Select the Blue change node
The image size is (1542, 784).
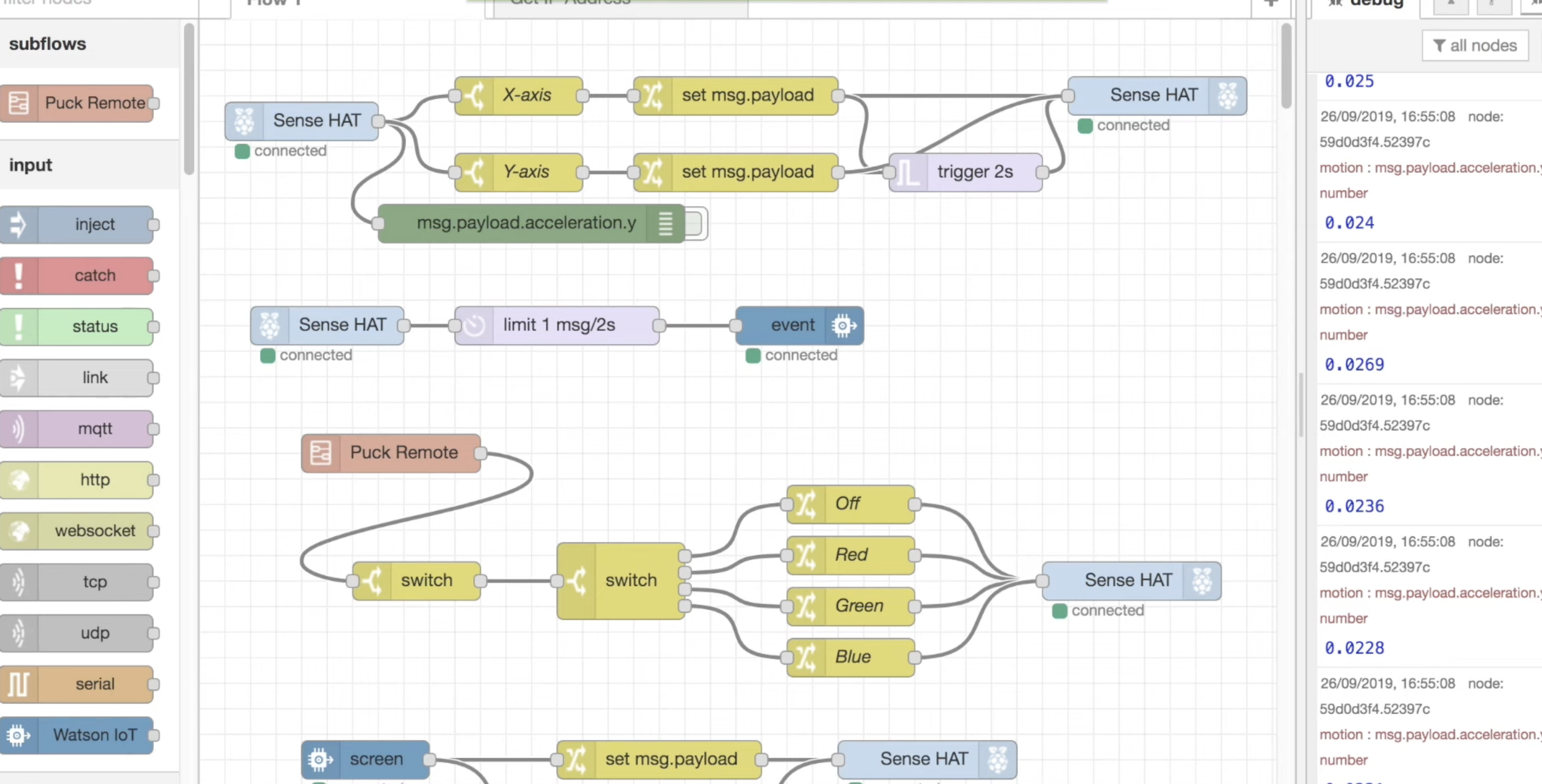[x=850, y=657]
